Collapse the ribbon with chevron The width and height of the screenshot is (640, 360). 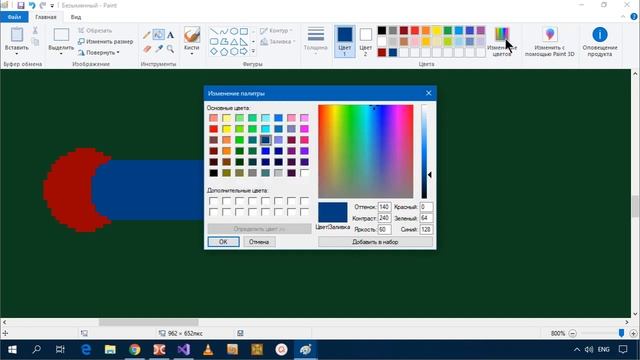623,17
